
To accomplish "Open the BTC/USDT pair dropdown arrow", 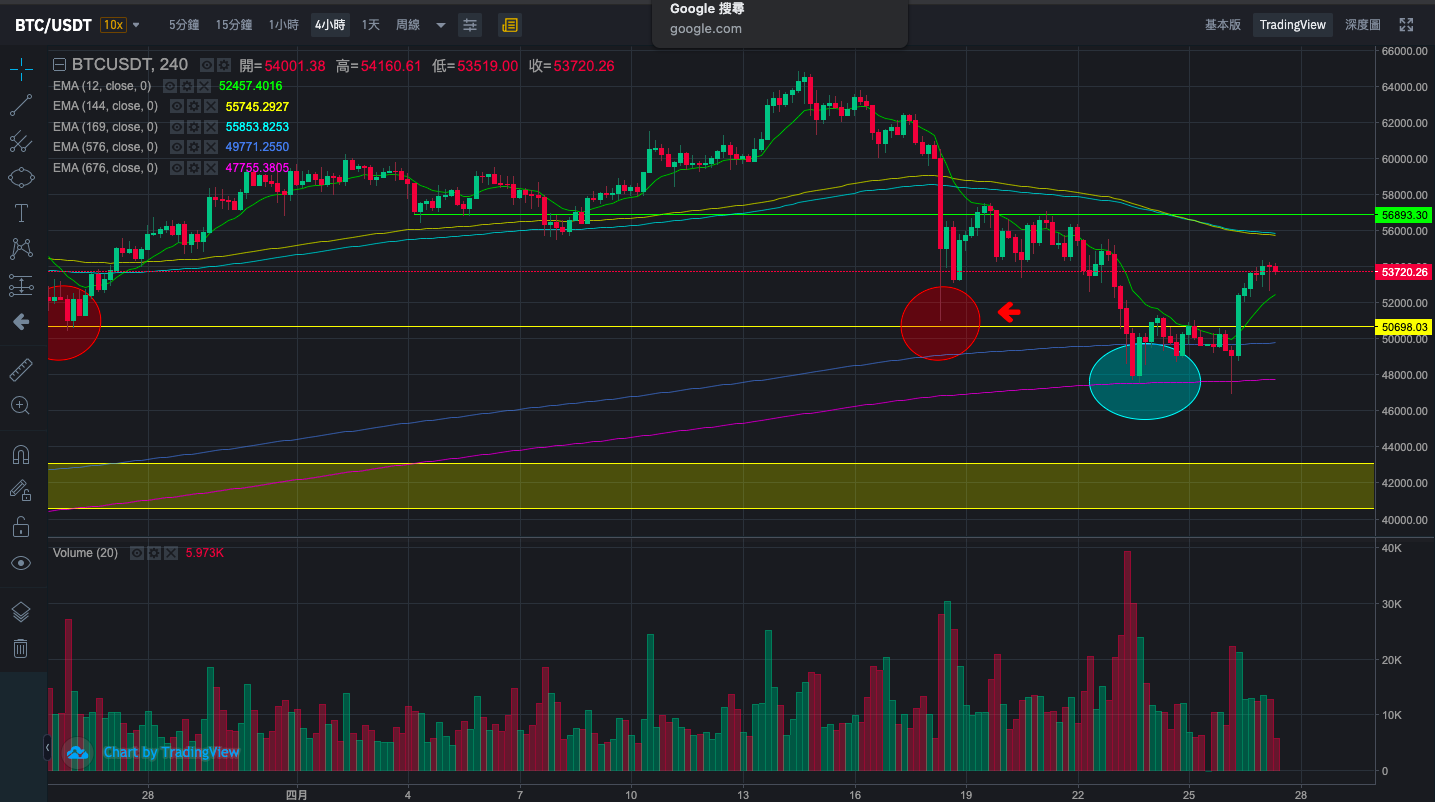I will tap(136, 25).
